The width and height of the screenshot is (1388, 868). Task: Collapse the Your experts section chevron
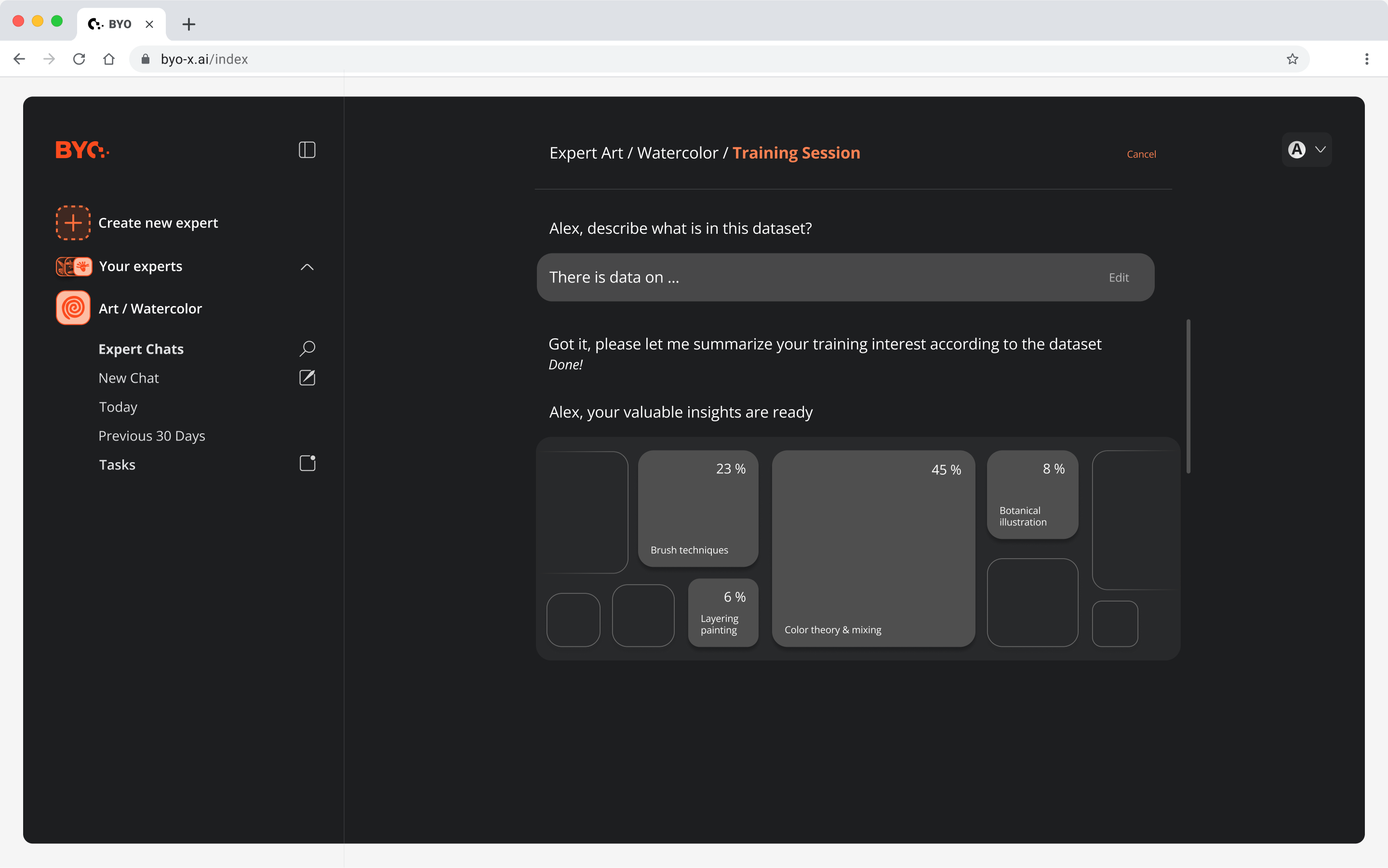point(307,267)
